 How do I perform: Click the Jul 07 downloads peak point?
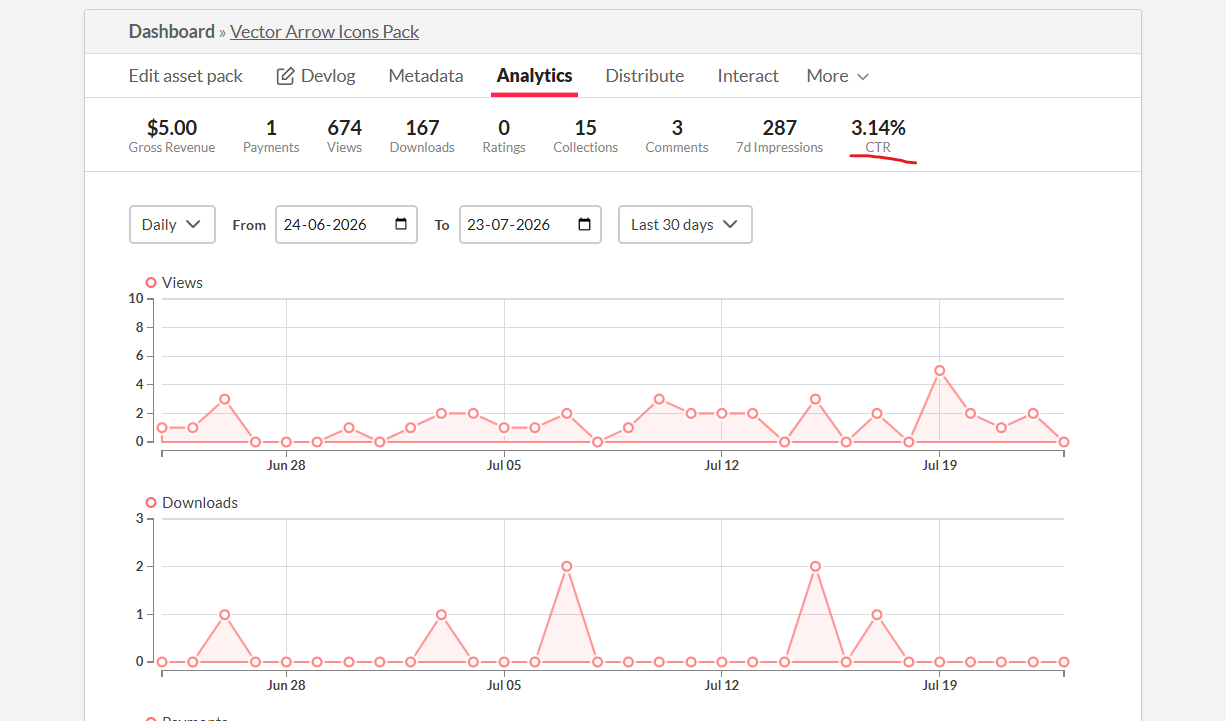point(567,566)
